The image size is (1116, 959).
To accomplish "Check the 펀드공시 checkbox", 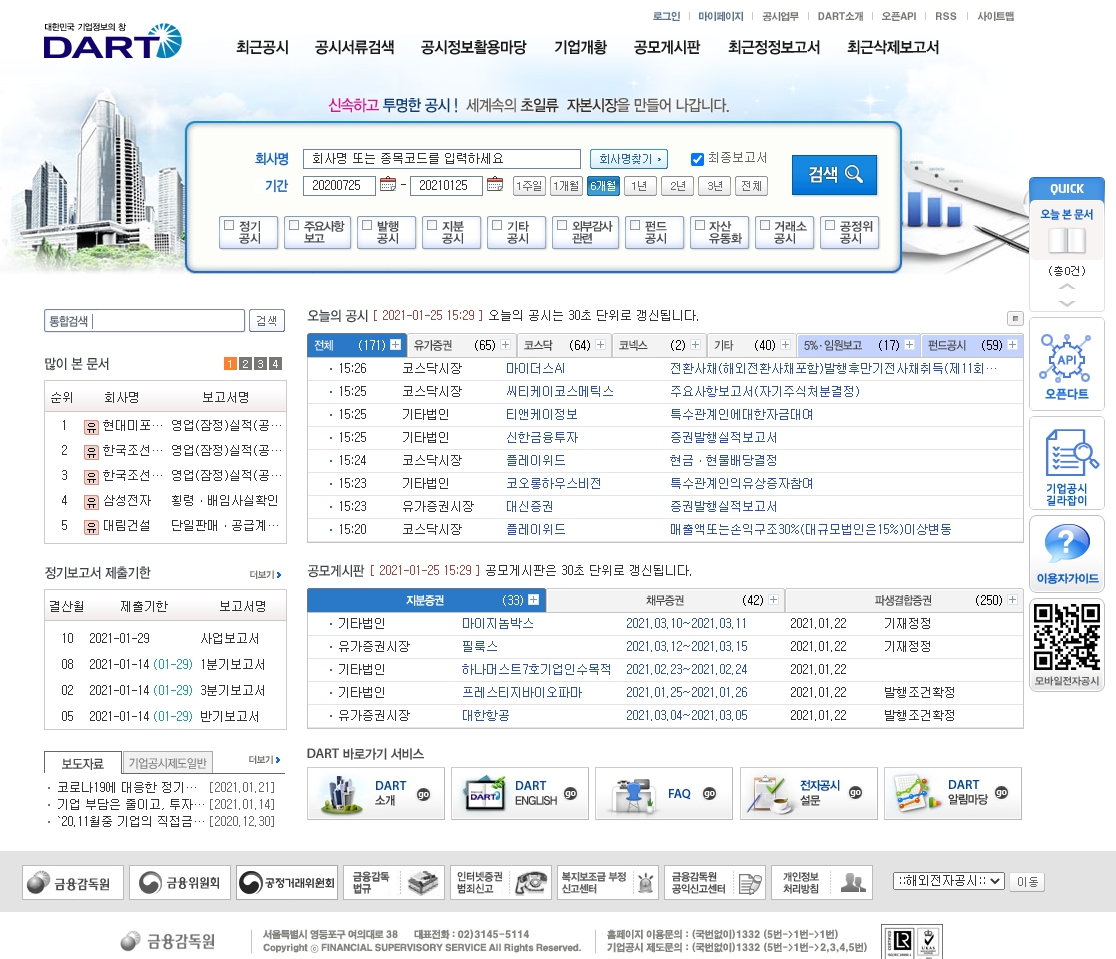I will [636, 225].
